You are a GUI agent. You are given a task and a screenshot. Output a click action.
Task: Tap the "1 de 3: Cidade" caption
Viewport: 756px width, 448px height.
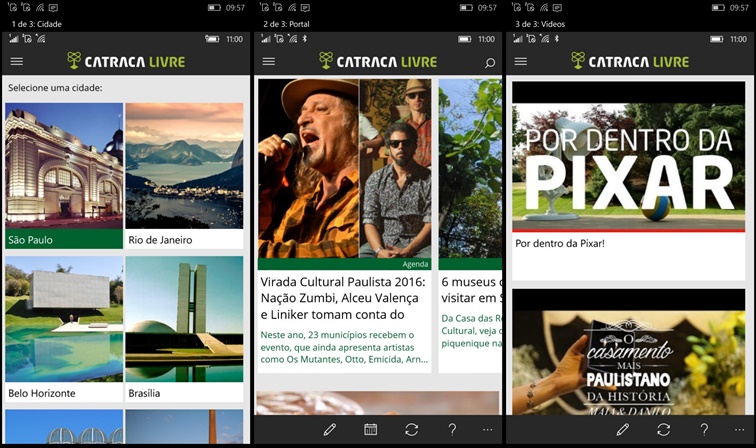pyautogui.click(x=37, y=24)
